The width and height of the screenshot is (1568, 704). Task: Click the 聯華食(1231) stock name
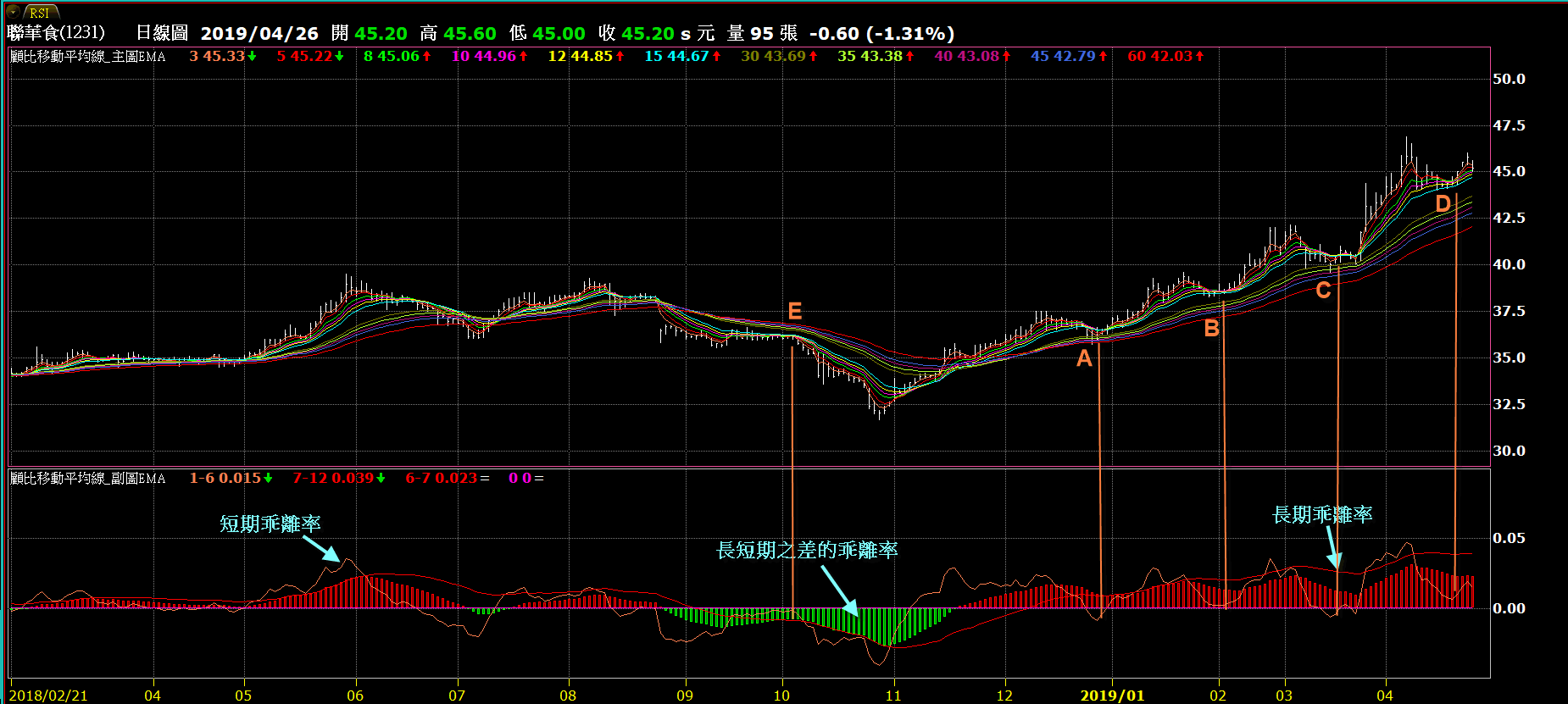click(x=56, y=33)
